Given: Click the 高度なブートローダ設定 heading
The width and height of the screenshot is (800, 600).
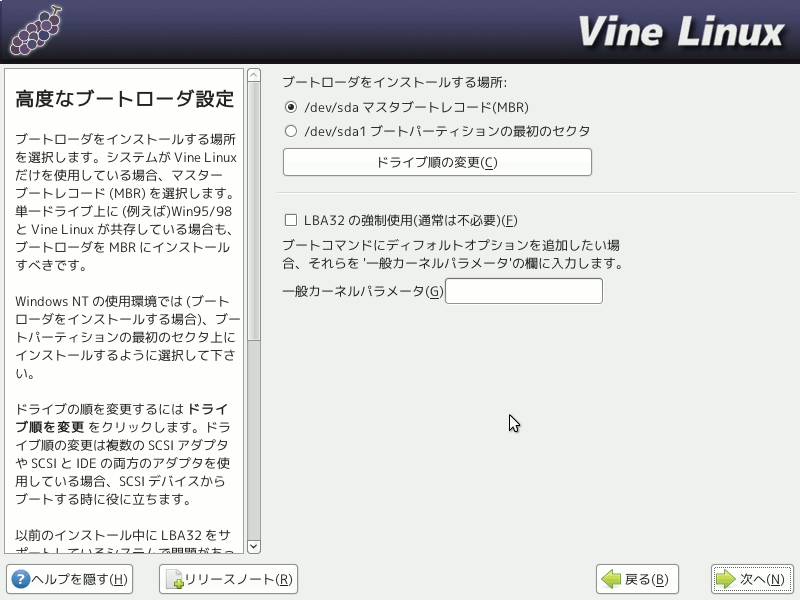Looking at the screenshot, I should (125, 99).
